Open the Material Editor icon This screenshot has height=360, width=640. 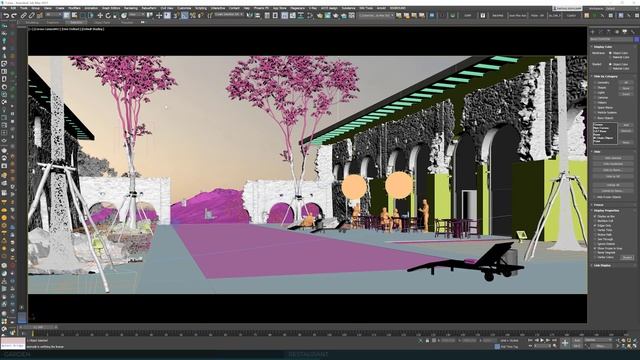point(310,16)
